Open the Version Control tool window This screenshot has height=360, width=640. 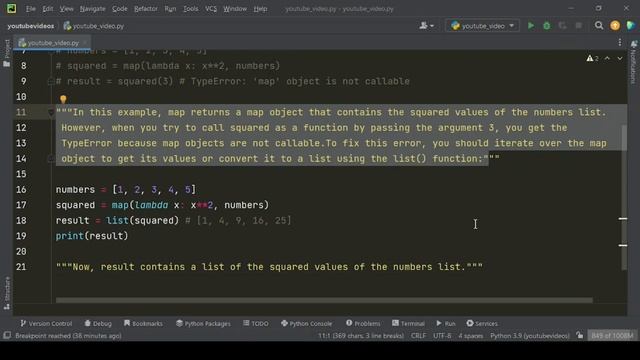tap(46, 323)
